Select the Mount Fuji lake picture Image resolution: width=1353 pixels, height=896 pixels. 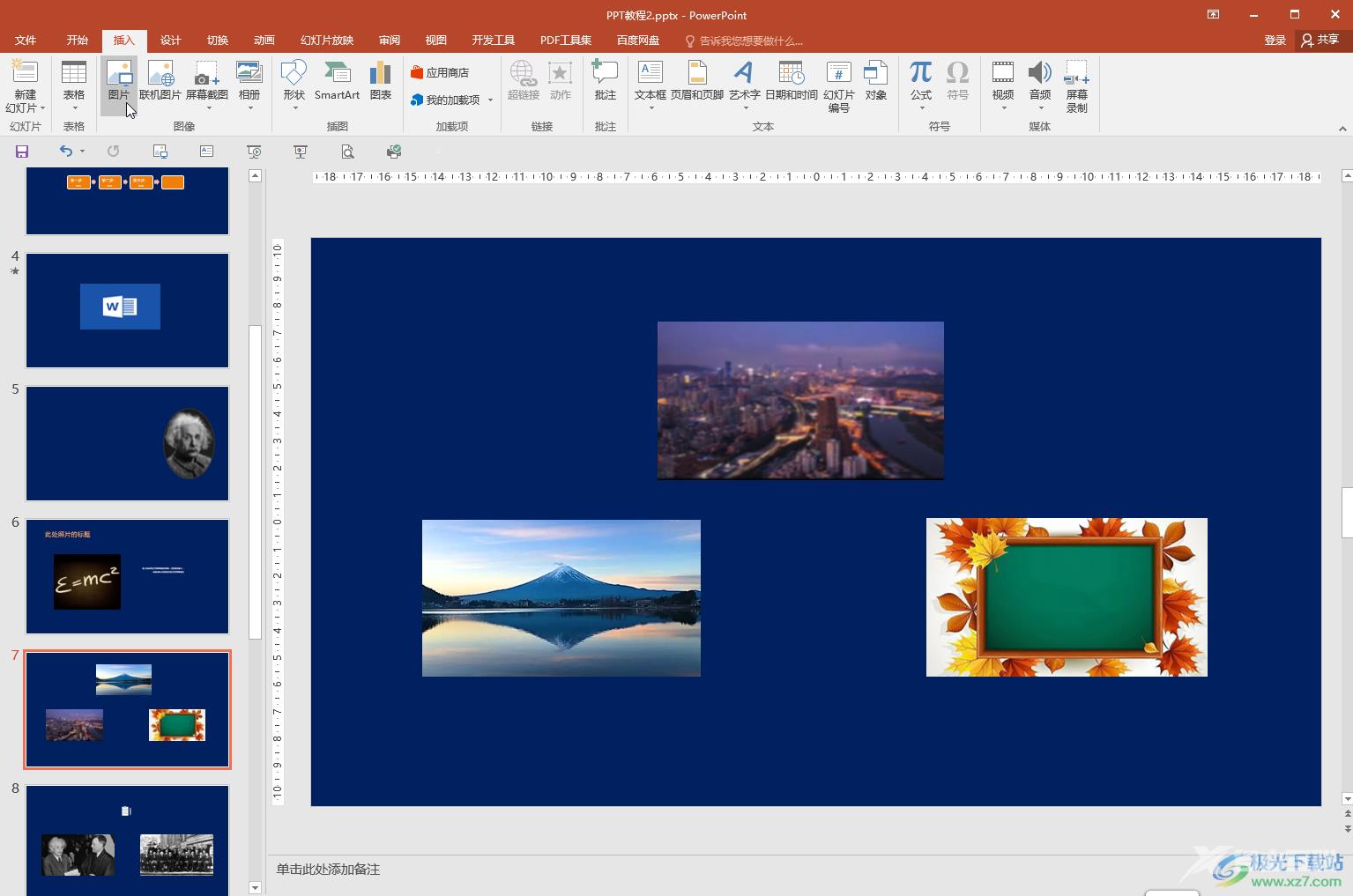tap(561, 598)
